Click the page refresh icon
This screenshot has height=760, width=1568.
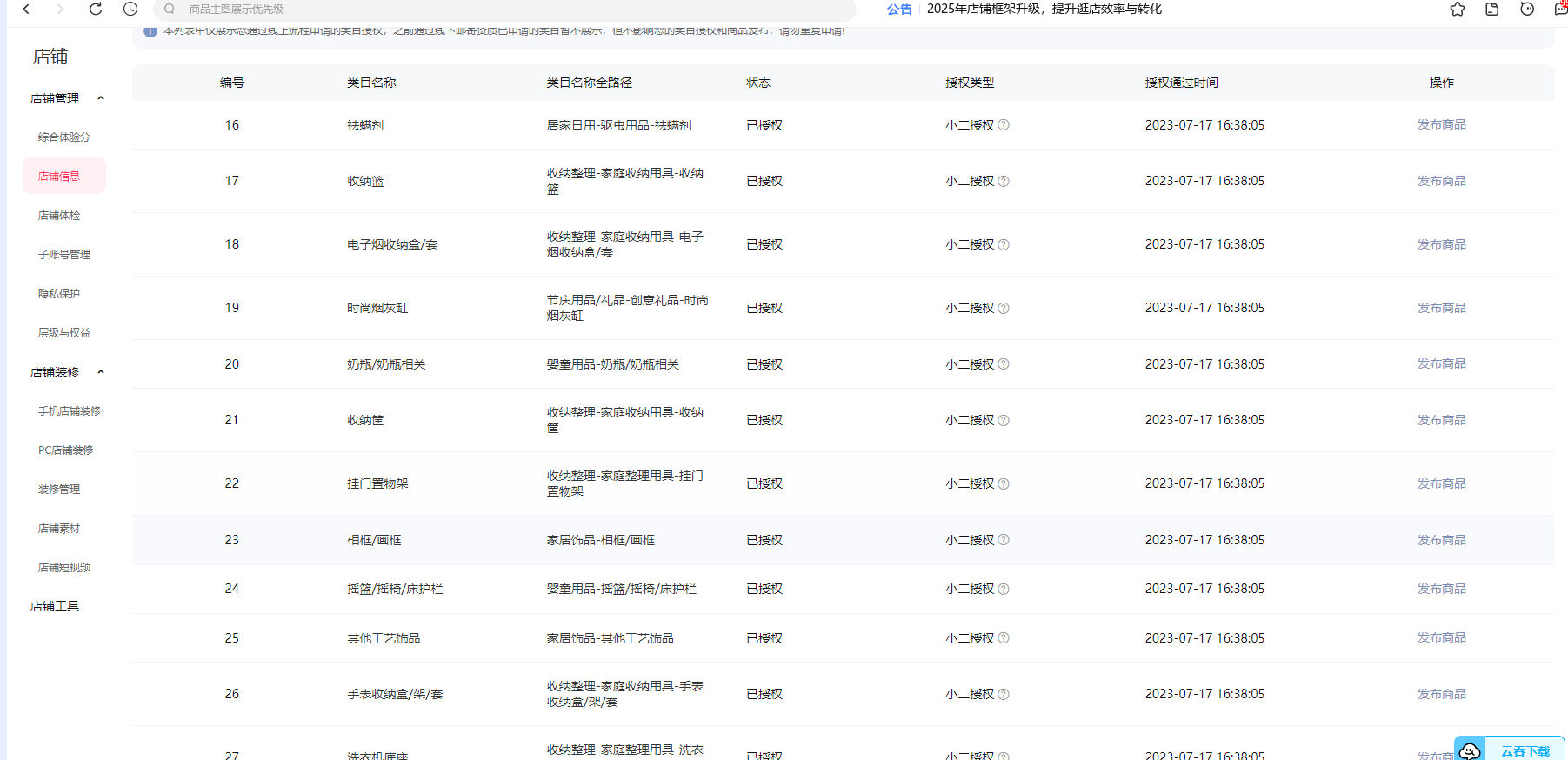[96, 9]
